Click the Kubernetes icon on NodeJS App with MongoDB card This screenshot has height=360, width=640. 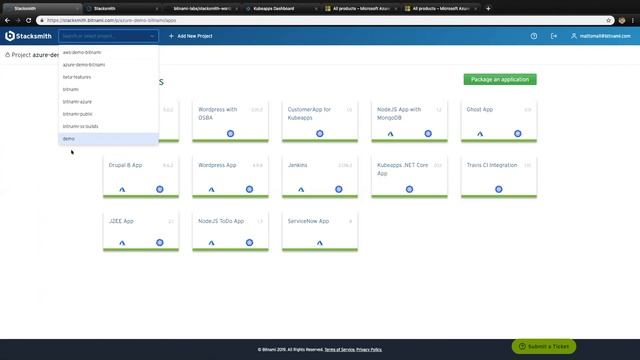(x=428, y=133)
